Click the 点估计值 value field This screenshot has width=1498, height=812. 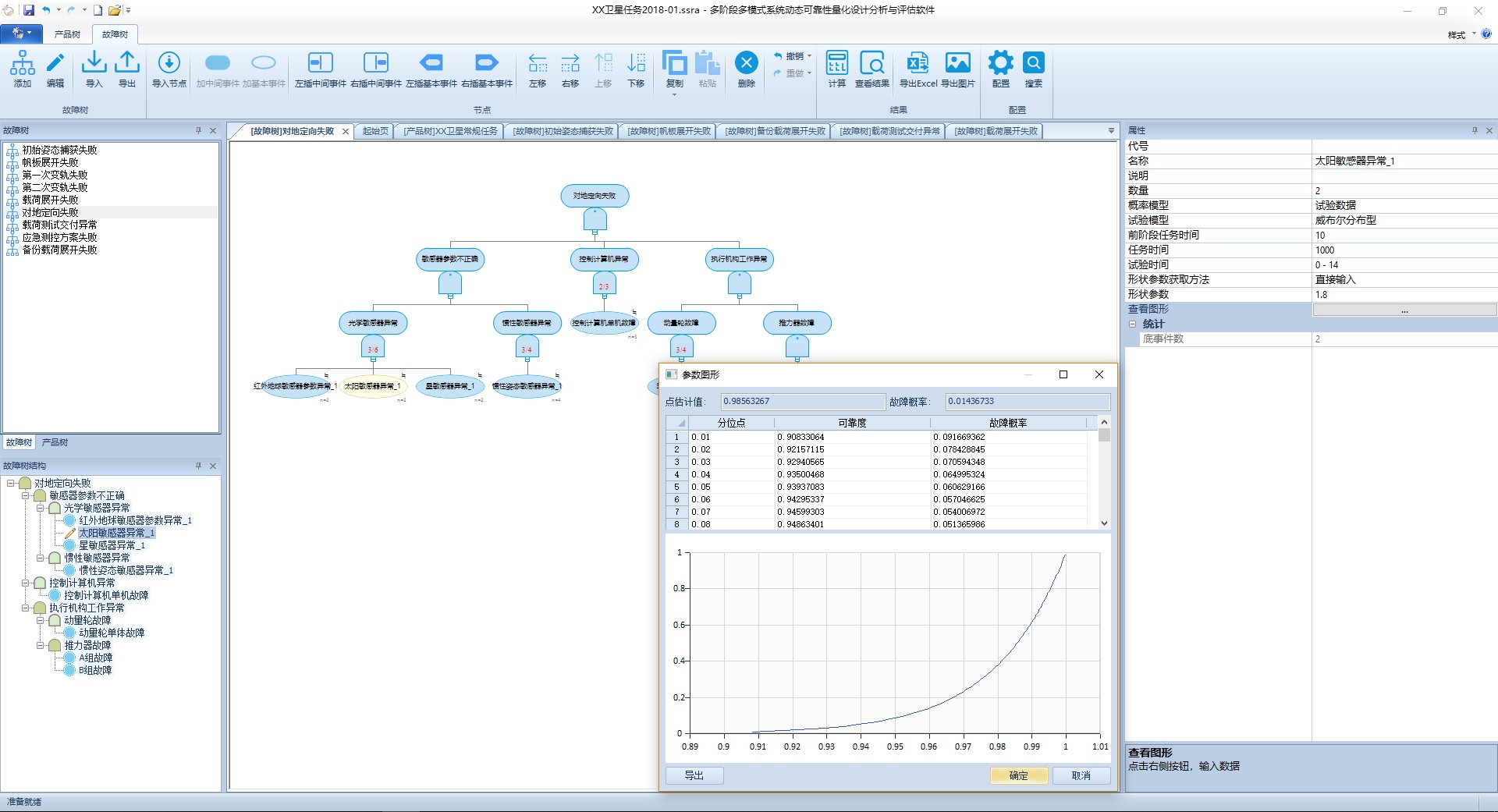(802, 402)
